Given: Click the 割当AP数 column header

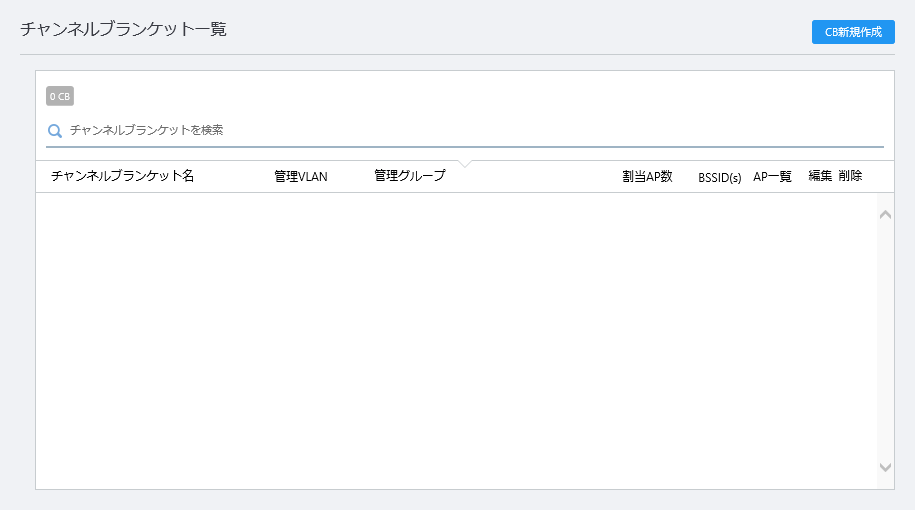Looking at the screenshot, I should pyautogui.click(x=647, y=176).
